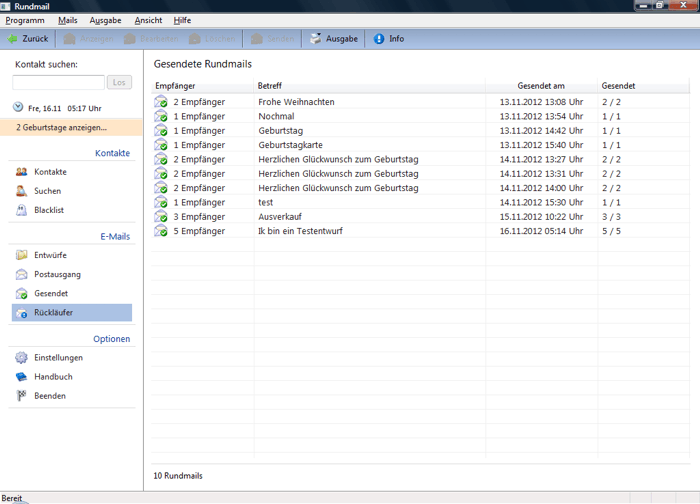Click the Postausgang envelope icon

coord(21,275)
